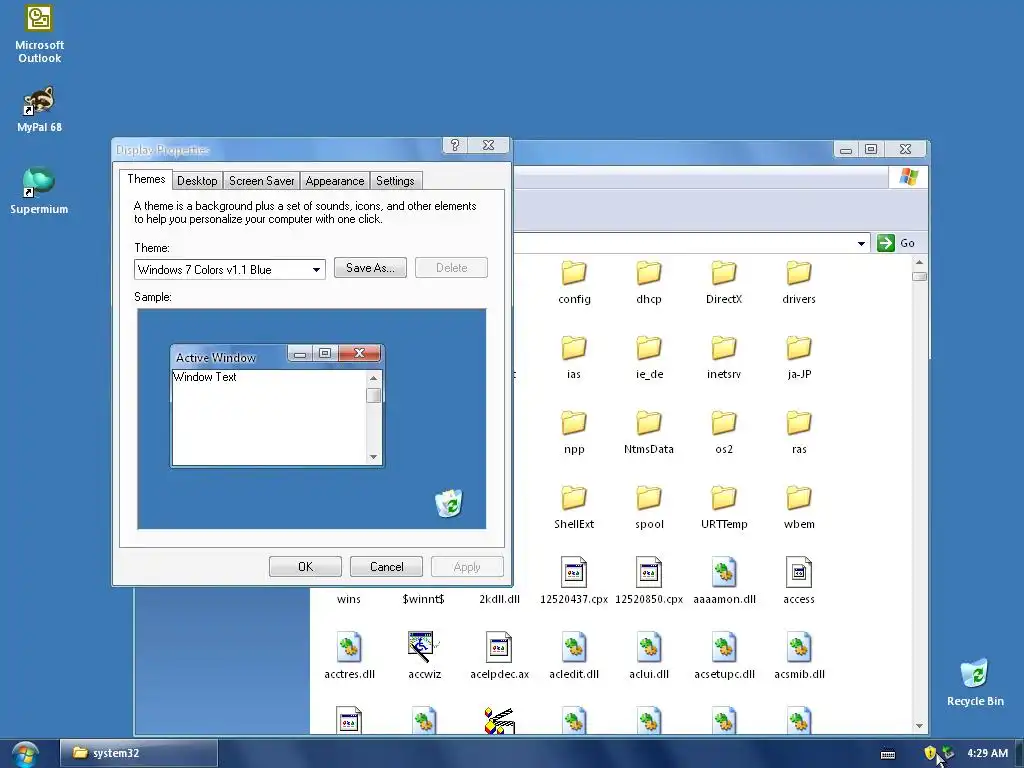
Task: Select the spool folder
Action: tap(648, 508)
